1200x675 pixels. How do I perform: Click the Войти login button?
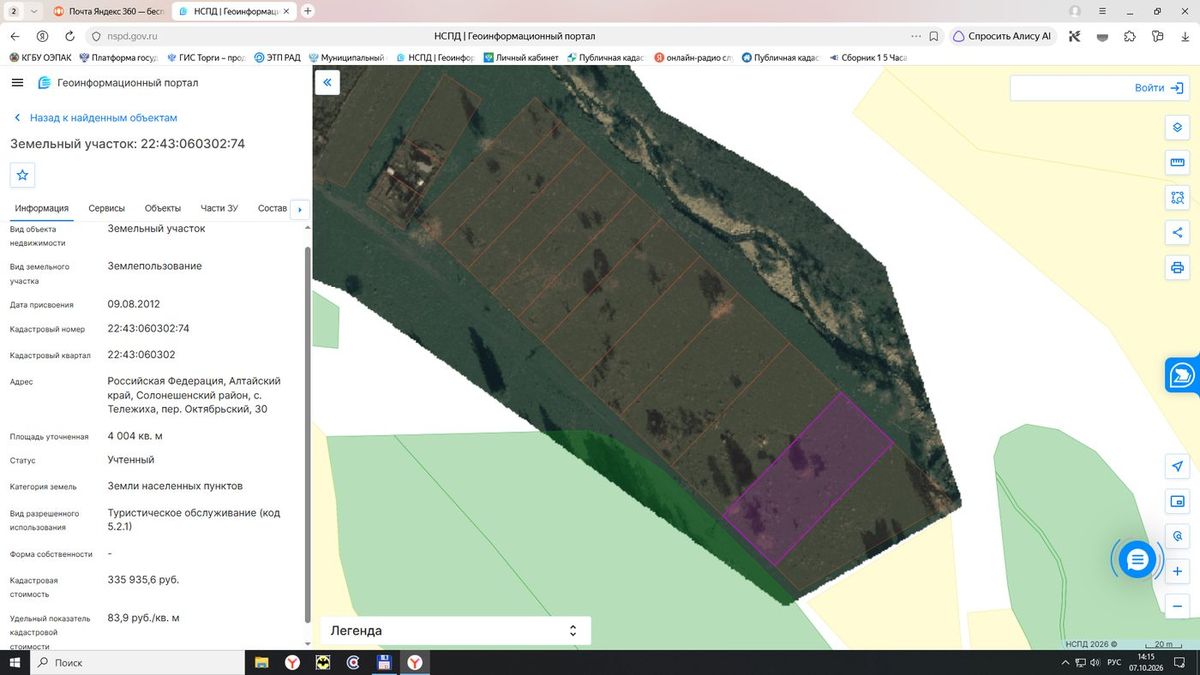[1158, 88]
